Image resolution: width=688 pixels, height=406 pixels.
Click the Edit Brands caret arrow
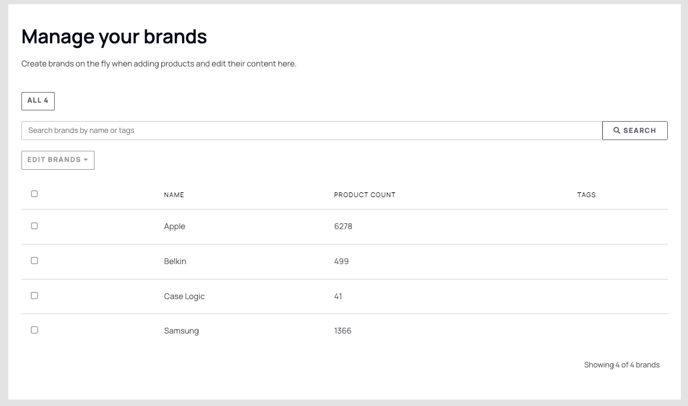86,160
